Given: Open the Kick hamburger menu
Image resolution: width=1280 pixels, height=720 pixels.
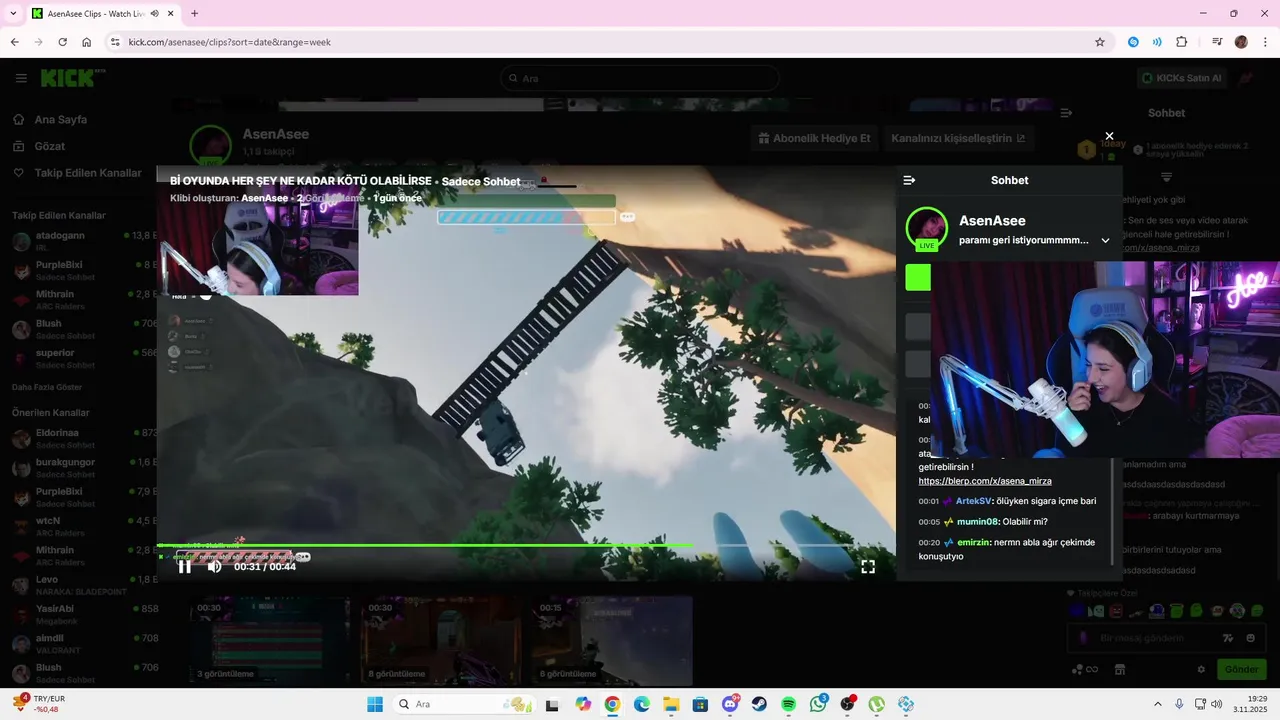Looking at the screenshot, I should (21, 78).
